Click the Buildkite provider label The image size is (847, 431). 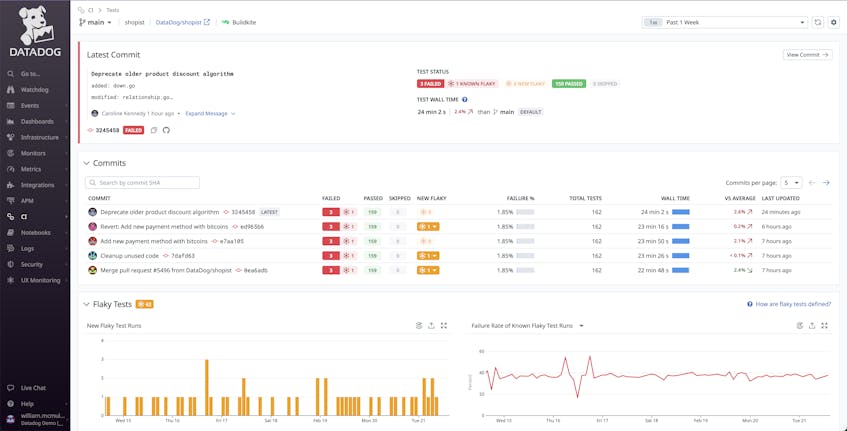point(238,23)
